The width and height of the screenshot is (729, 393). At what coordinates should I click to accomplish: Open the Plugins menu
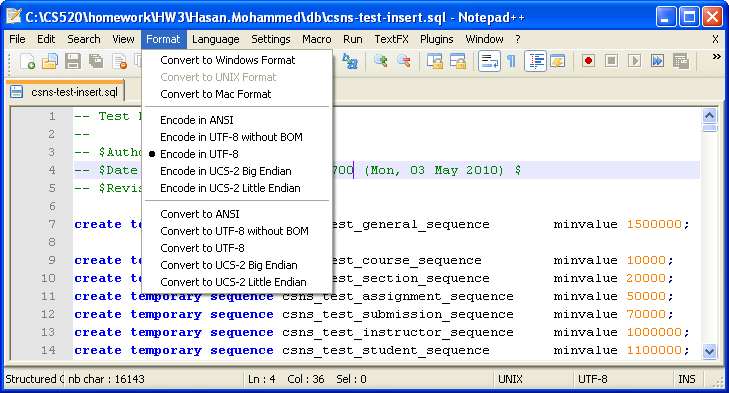[437, 39]
